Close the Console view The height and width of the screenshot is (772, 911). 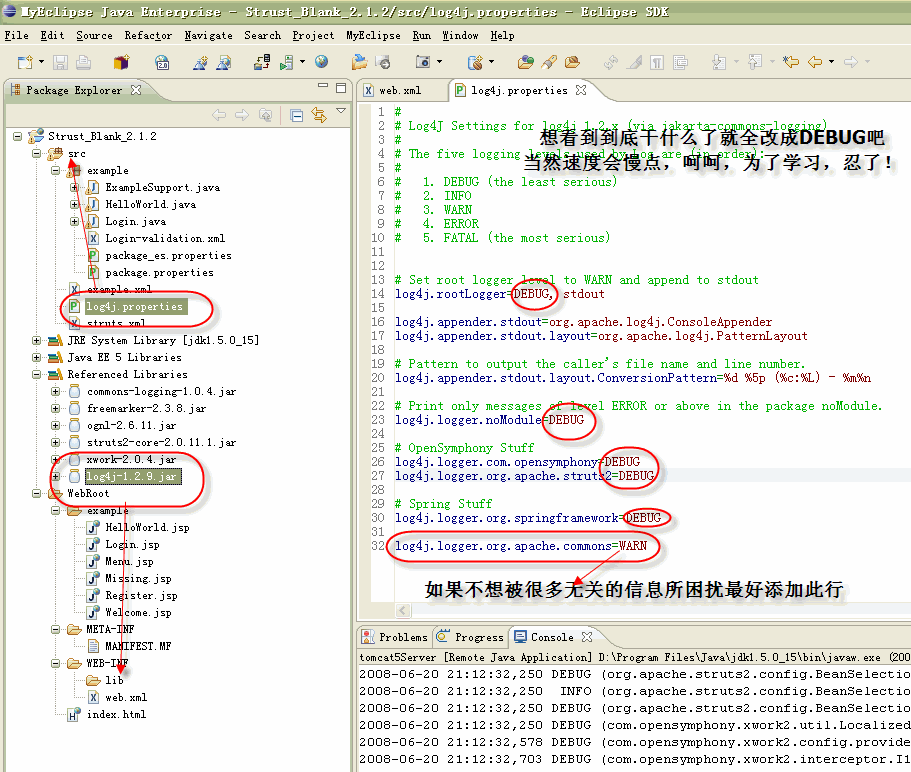pos(587,637)
